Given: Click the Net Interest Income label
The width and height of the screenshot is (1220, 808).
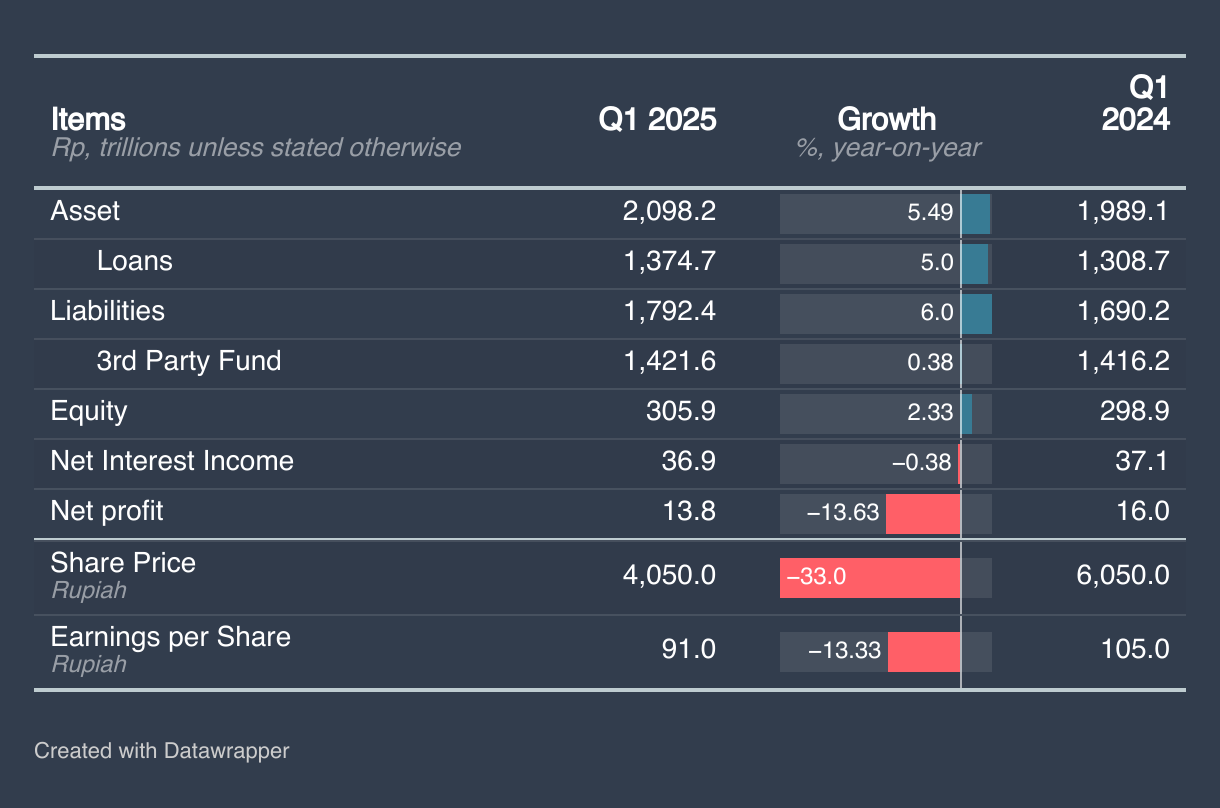Looking at the screenshot, I should point(172,461).
